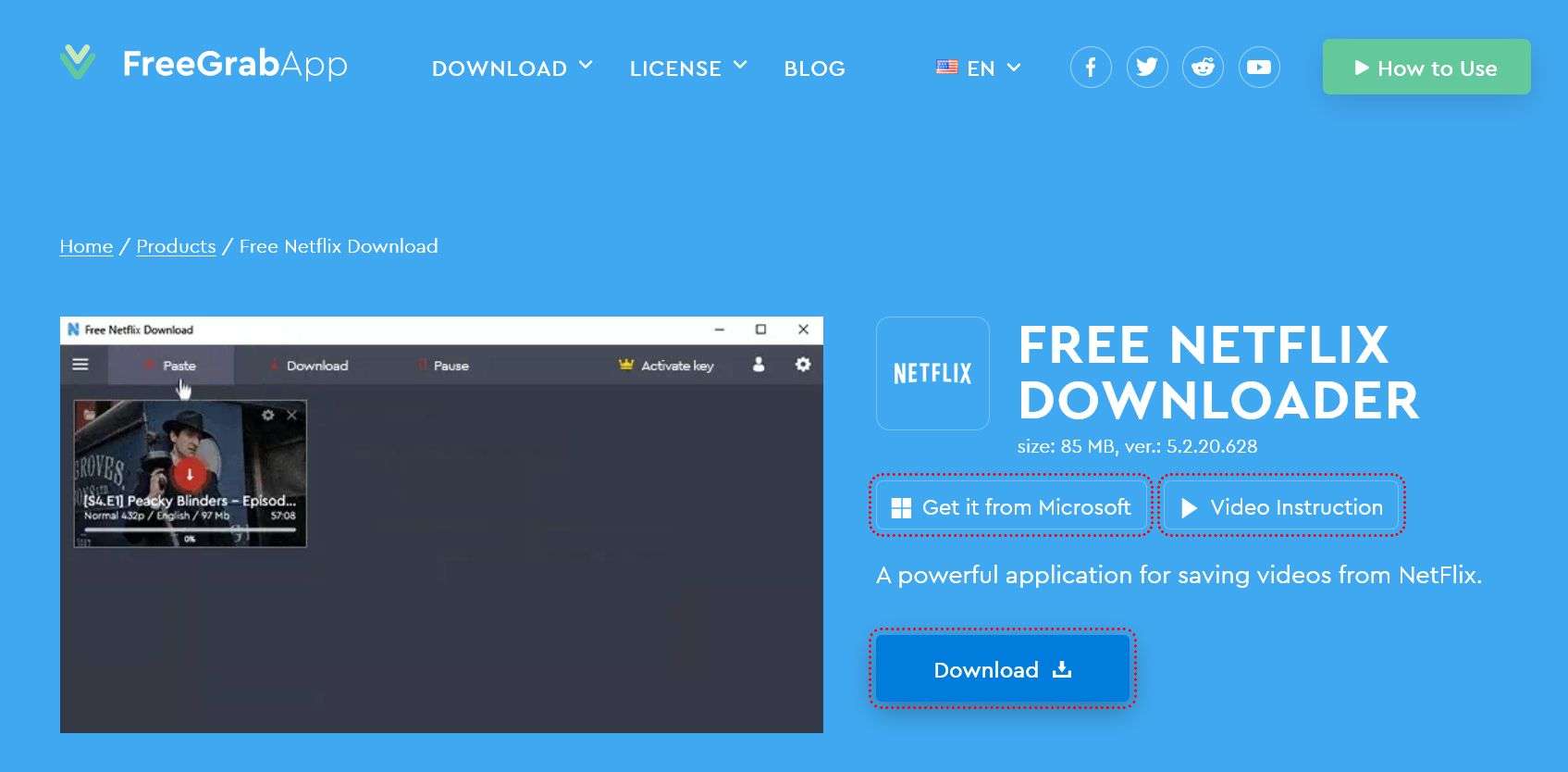
Task: Click the hamburger menu in app preview
Action: [80, 365]
